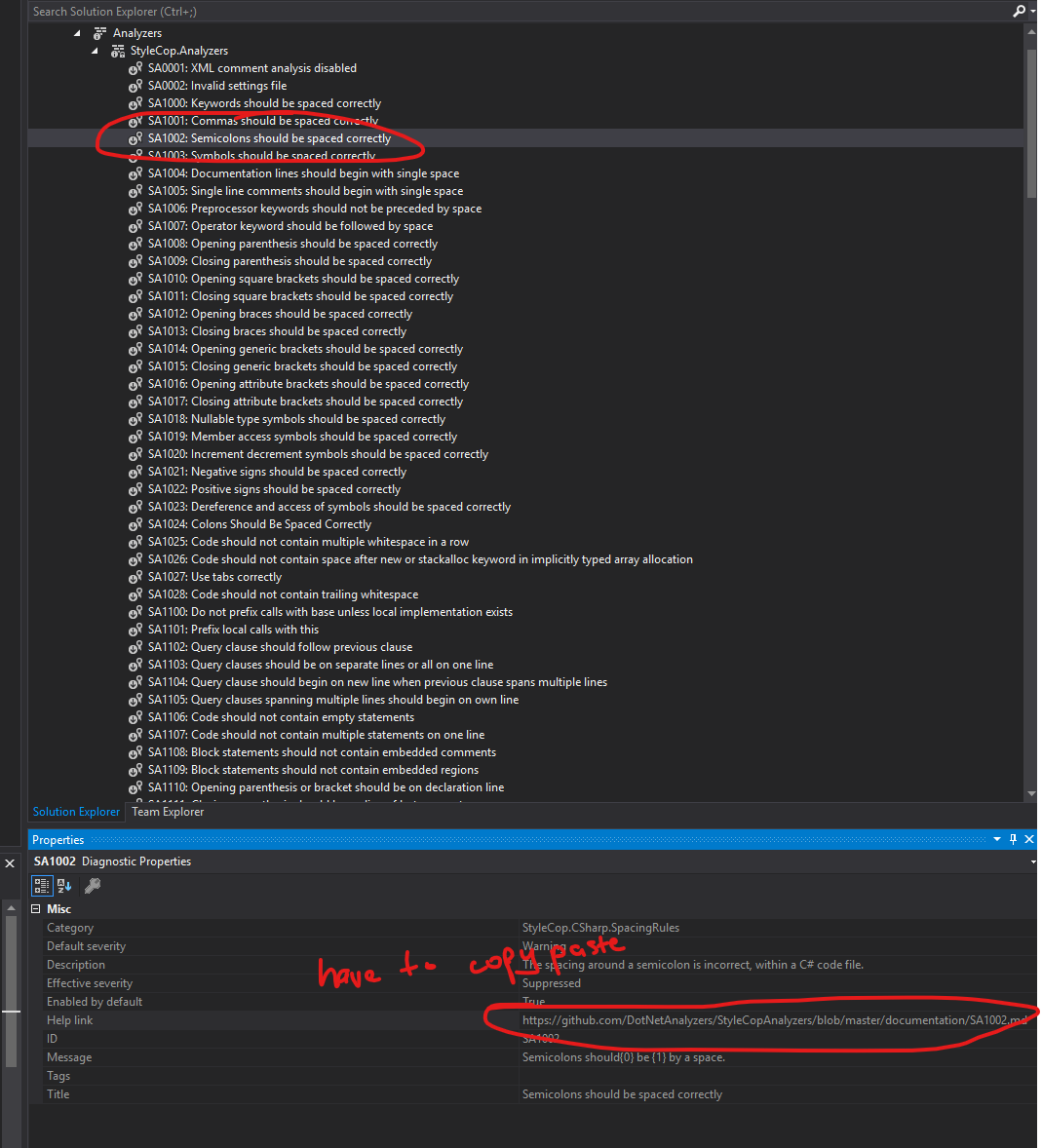Select SA1025: multiple whitespace in a row rule

308,542
